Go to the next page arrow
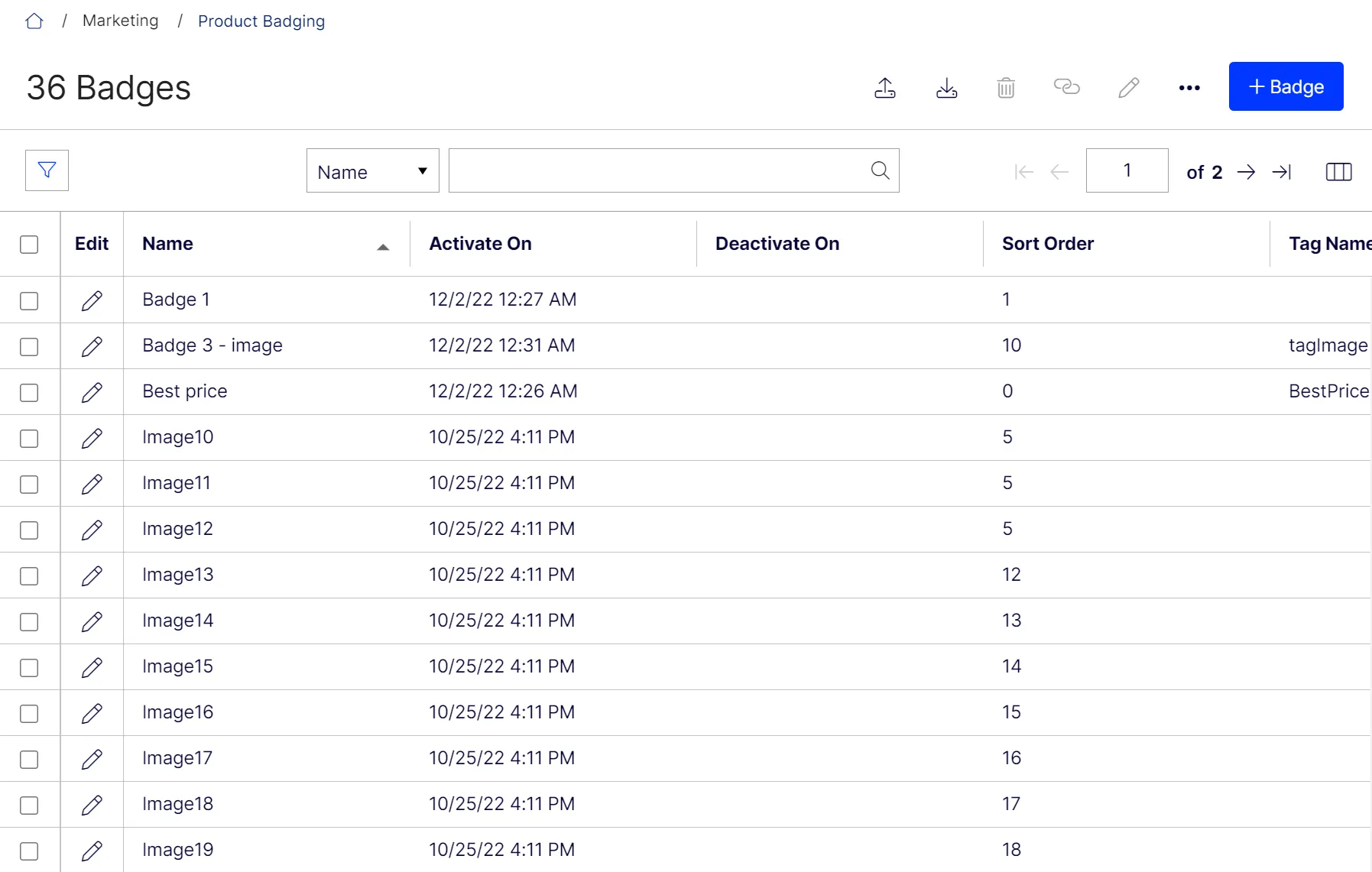1372x872 pixels. point(1246,172)
